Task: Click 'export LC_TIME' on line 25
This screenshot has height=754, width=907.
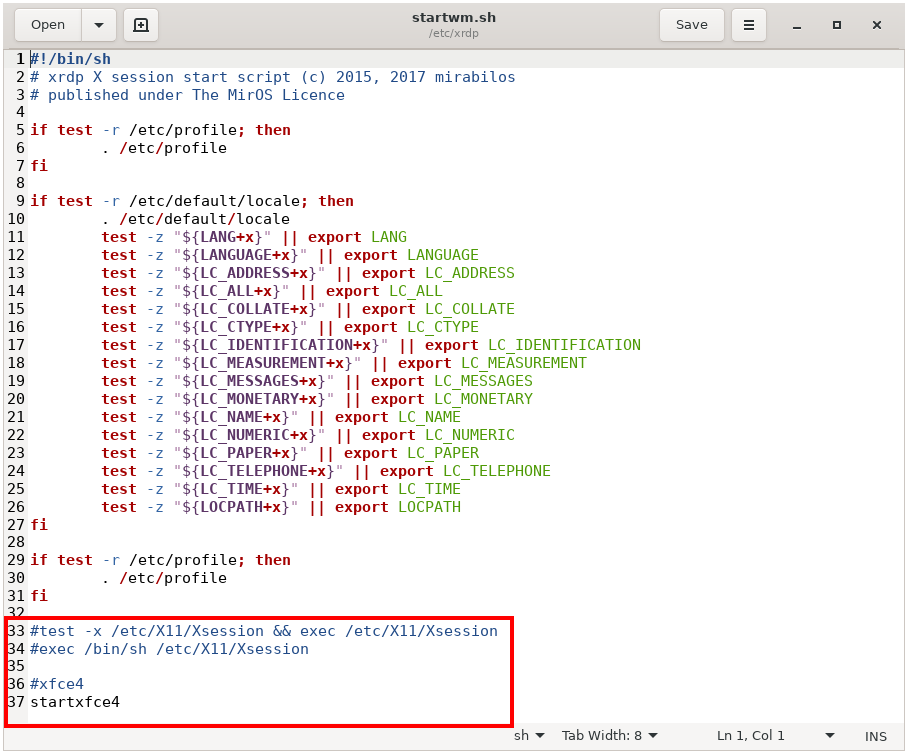Action: click(397, 489)
